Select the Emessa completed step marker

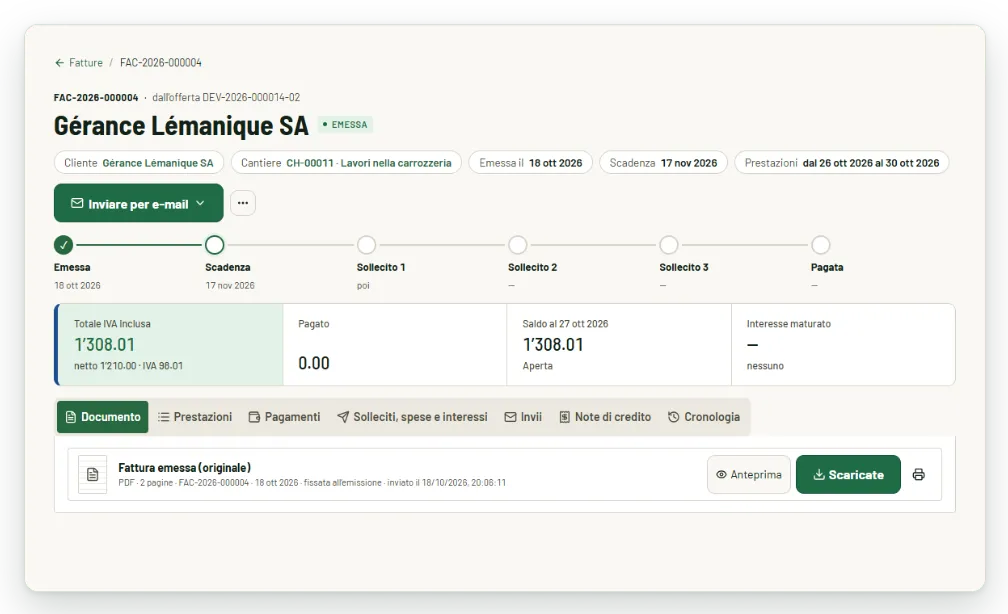click(x=63, y=245)
